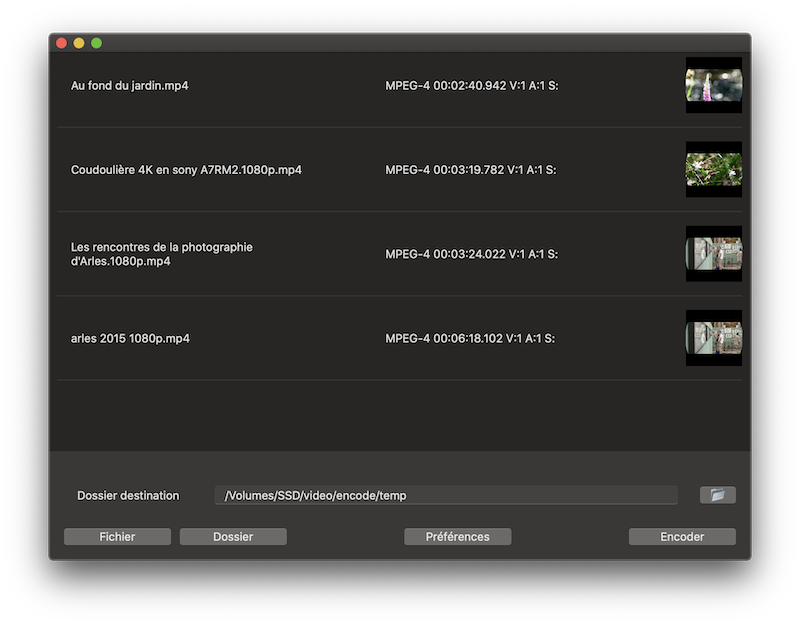This screenshot has width=800, height=625.
Task: Click the Dossier button to add folder
Action: (233, 537)
